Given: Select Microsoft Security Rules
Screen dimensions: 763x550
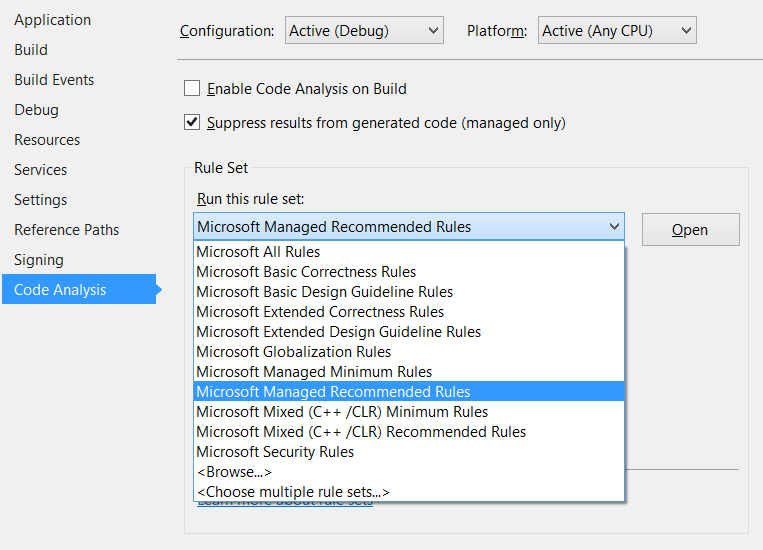Looking at the screenshot, I should tap(275, 452).
